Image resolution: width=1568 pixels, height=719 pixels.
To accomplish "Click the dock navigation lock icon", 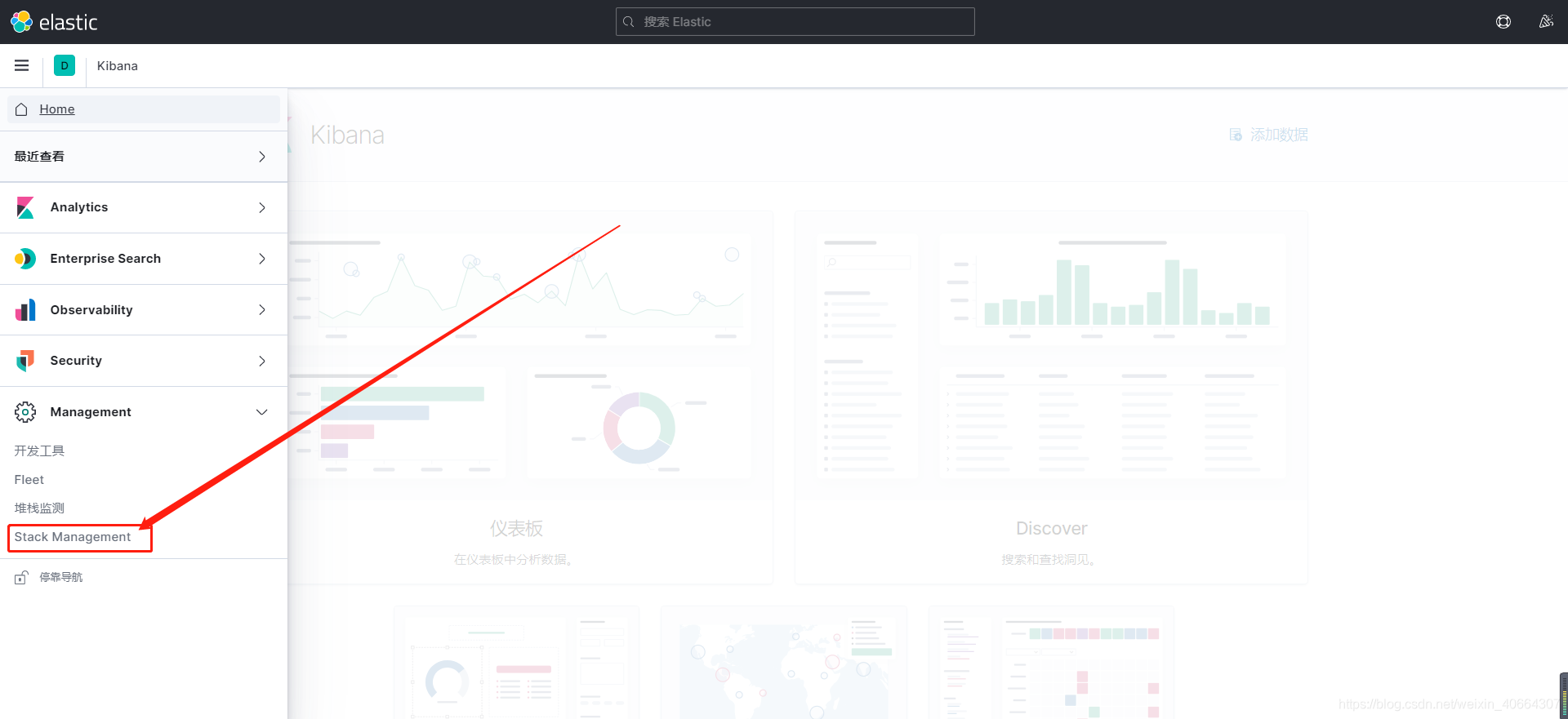I will (21, 578).
